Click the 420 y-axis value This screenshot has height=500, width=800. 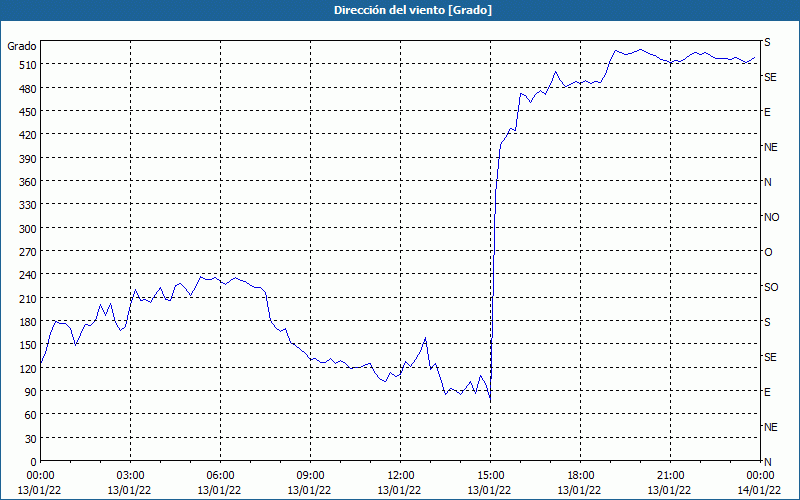[x=28, y=135]
